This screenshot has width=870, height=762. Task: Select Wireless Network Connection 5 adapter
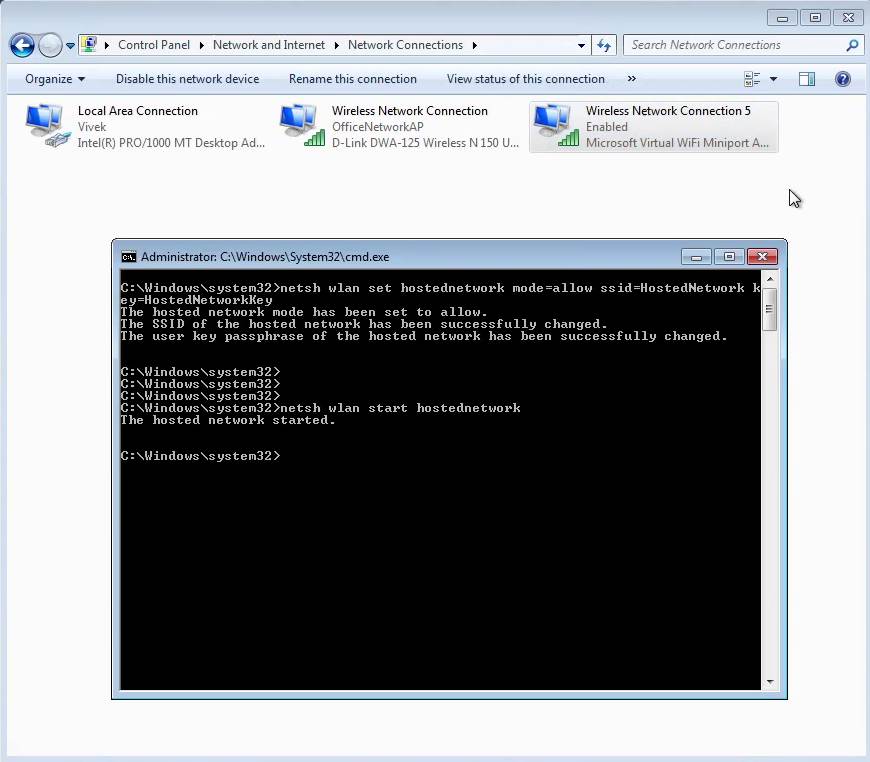tap(555, 126)
